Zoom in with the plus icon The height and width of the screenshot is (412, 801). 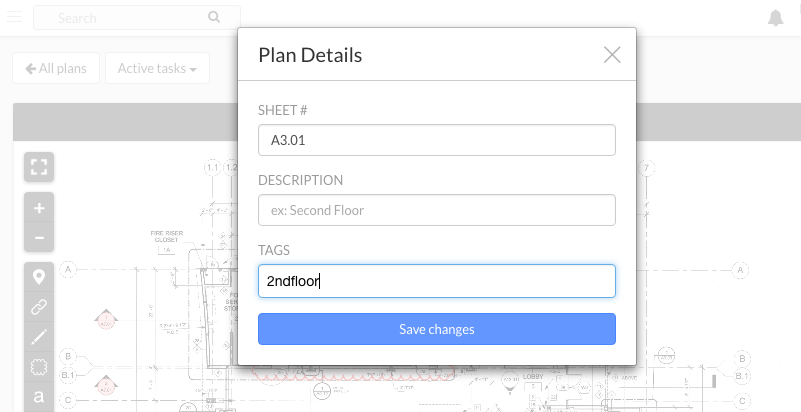pyautogui.click(x=39, y=208)
